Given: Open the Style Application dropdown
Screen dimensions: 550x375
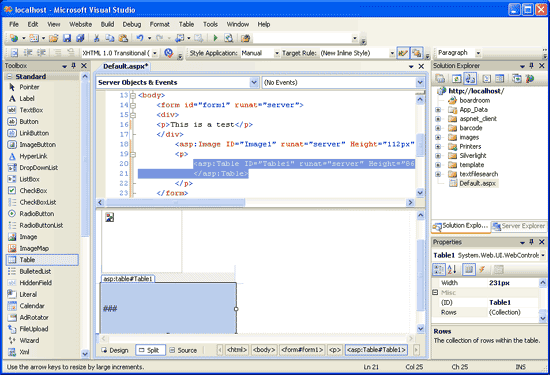Looking at the screenshot, I should (277, 53).
